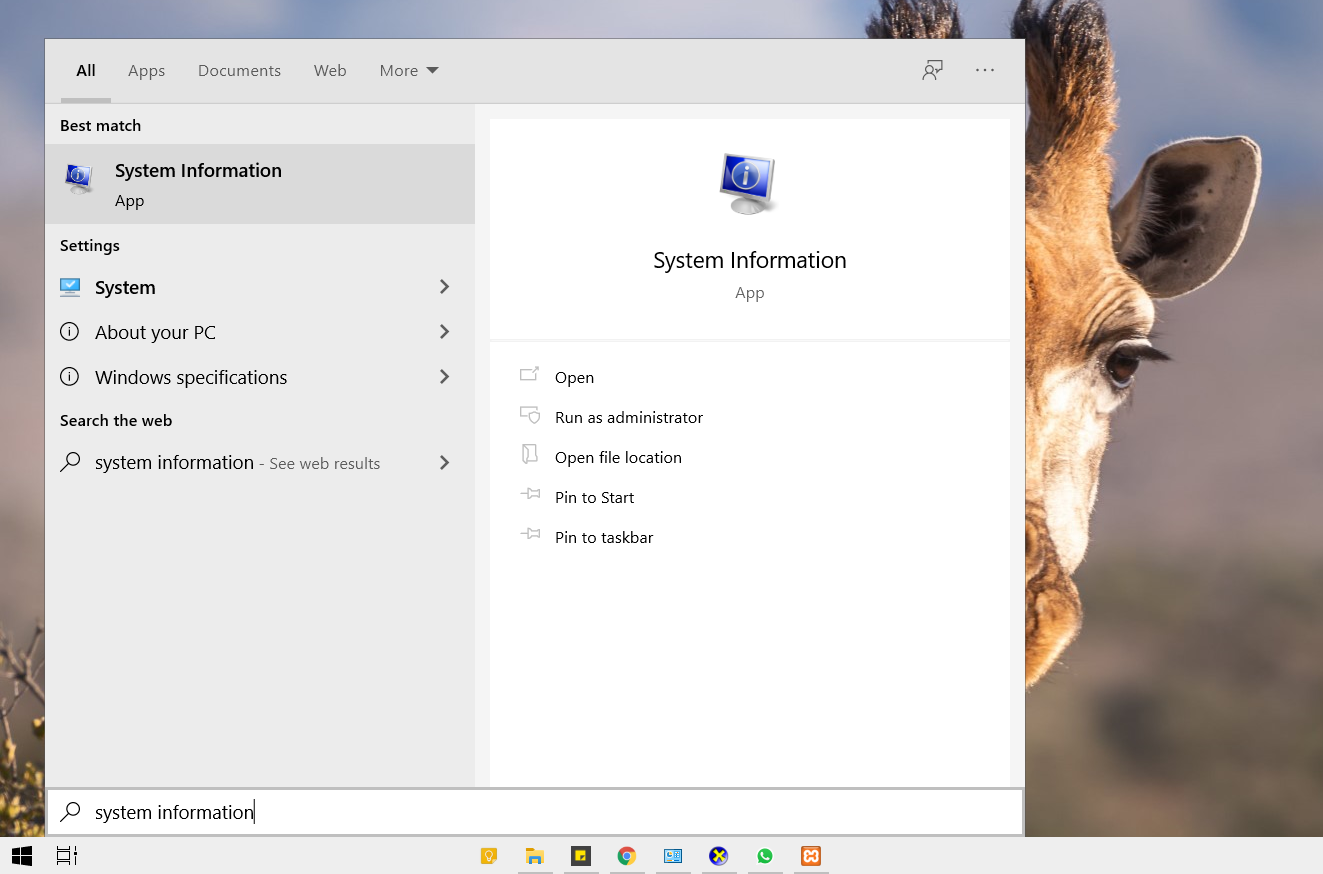The image size is (1323, 874).
Task: Open the three-dot options menu
Action: (x=985, y=70)
